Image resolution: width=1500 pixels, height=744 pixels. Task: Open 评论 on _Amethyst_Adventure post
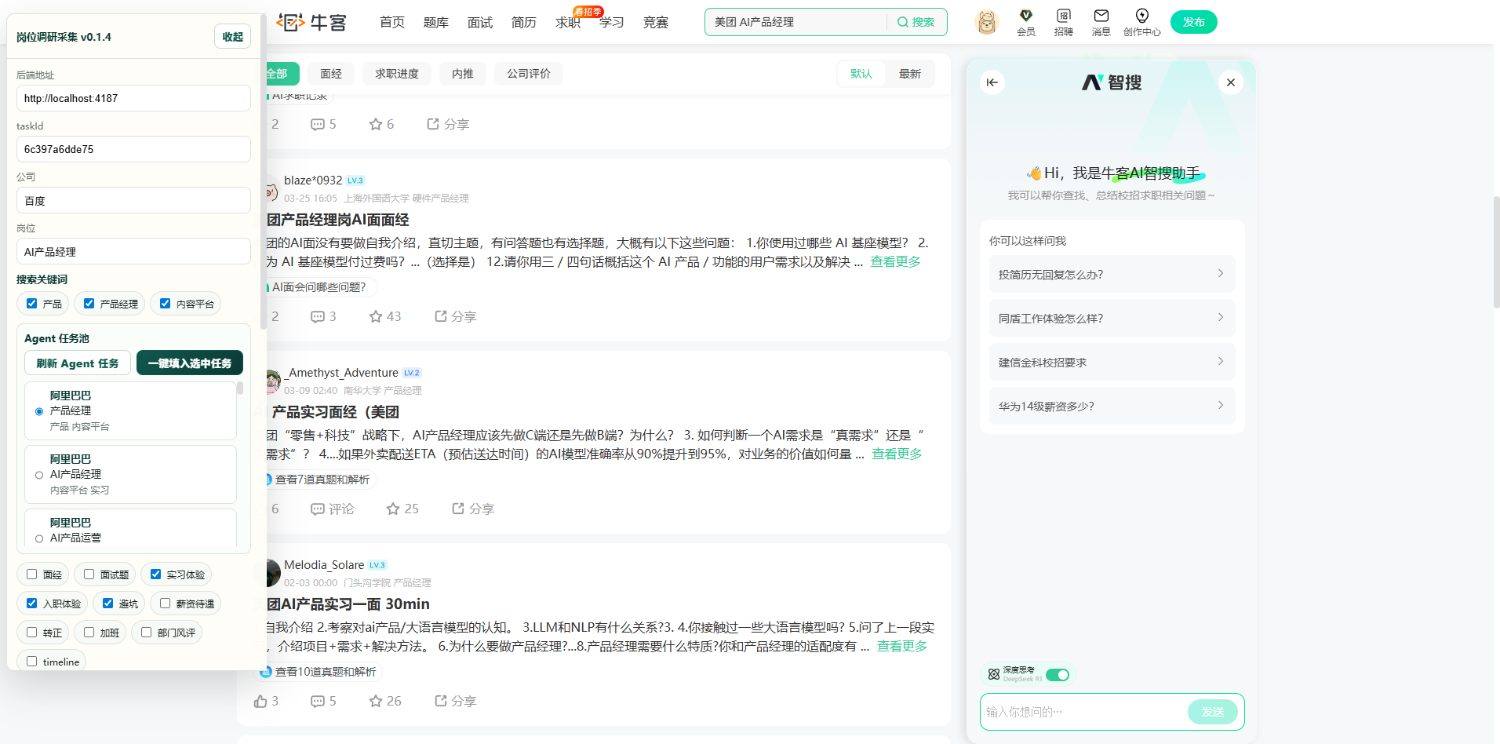(332, 509)
